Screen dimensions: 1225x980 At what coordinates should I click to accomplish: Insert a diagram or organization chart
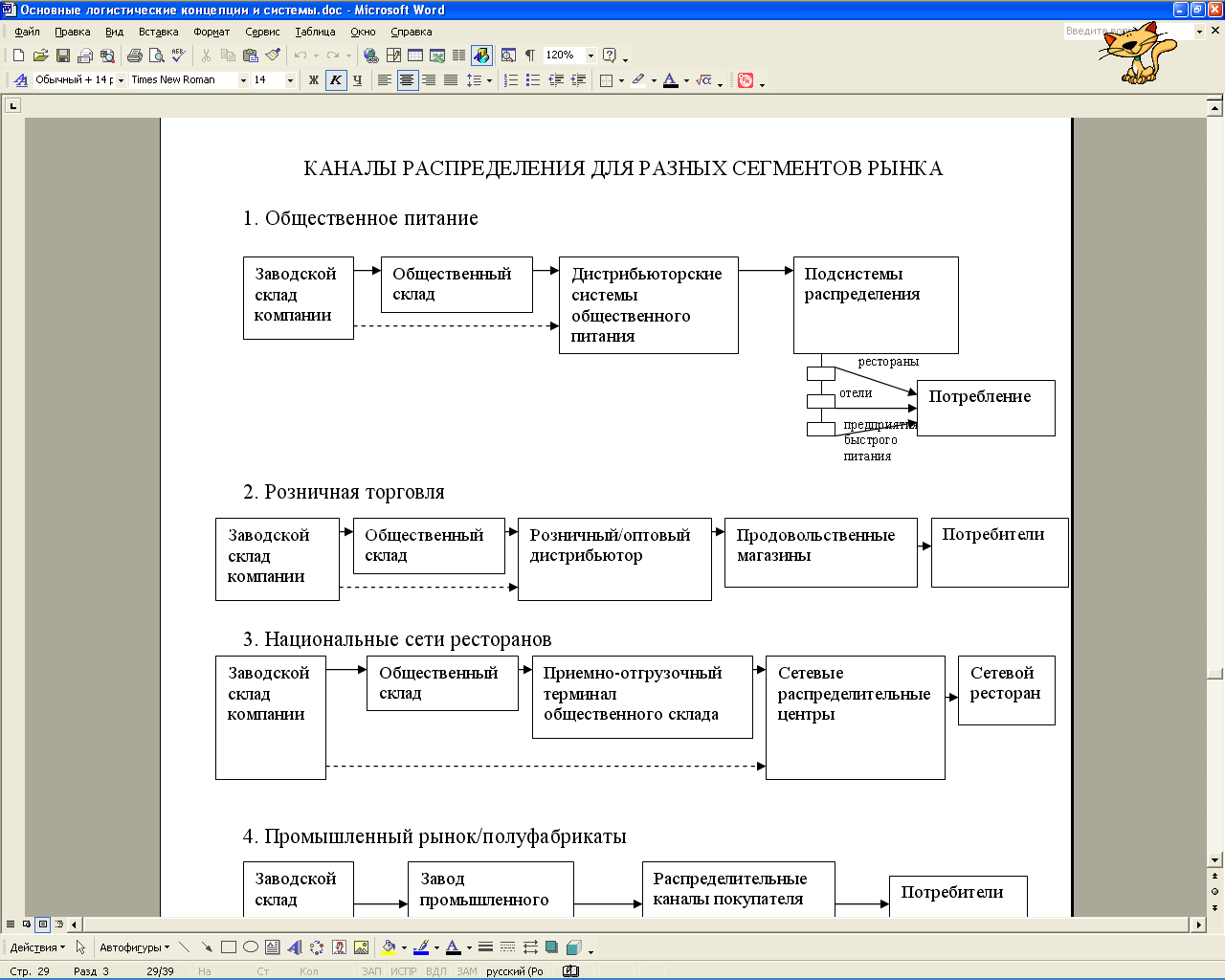[317, 947]
